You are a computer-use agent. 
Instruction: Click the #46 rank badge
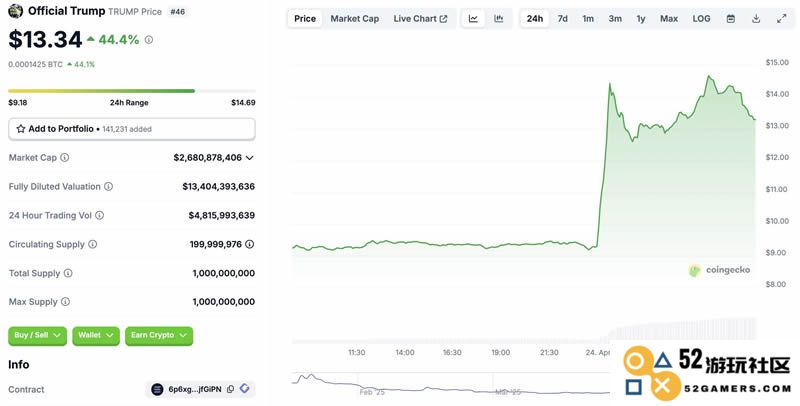(x=178, y=11)
